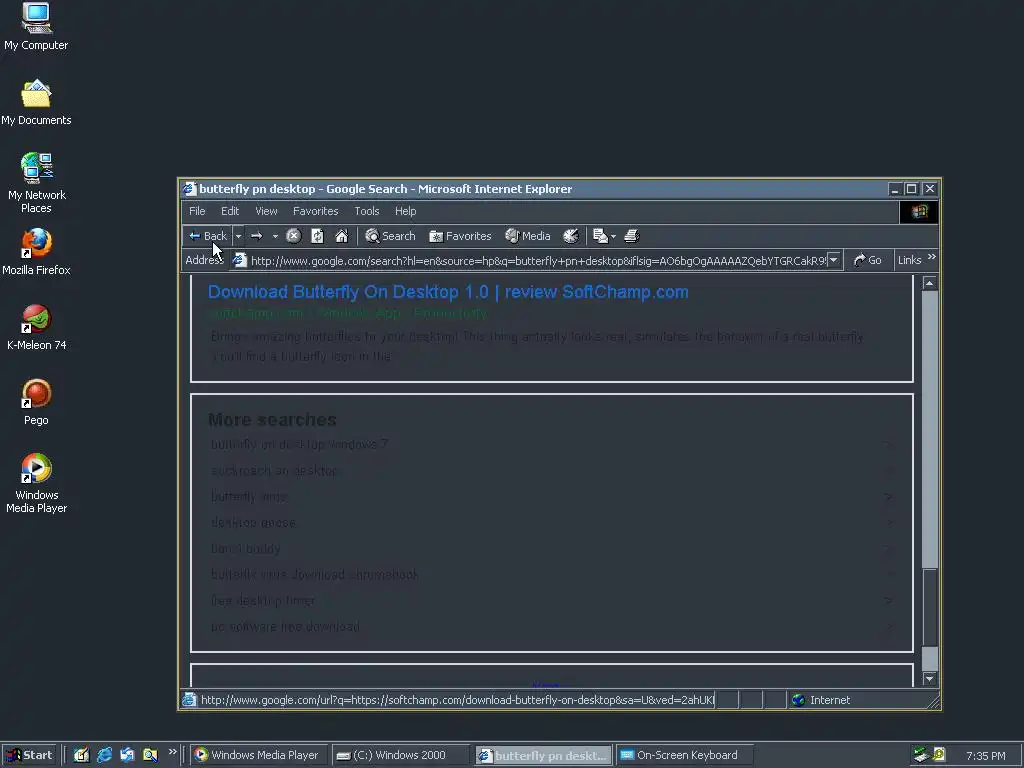Open My Computer desktop icon
Viewport: 1024px width, 768px height.
click(36, 27)
